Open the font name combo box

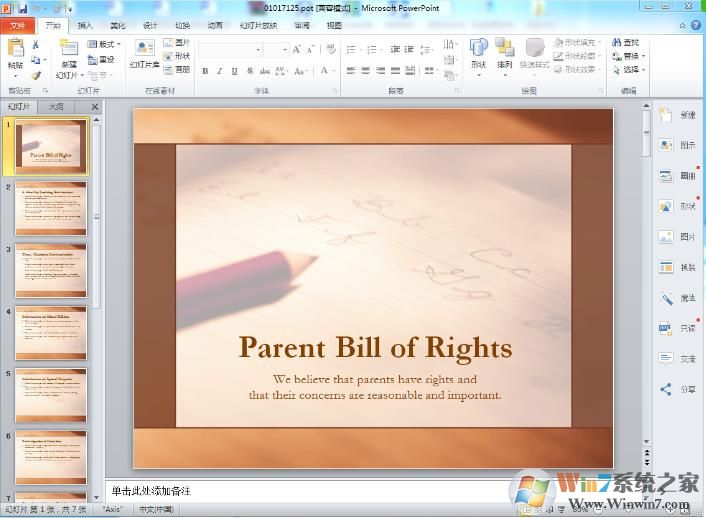pyautogui.click(x=231, y=50)
